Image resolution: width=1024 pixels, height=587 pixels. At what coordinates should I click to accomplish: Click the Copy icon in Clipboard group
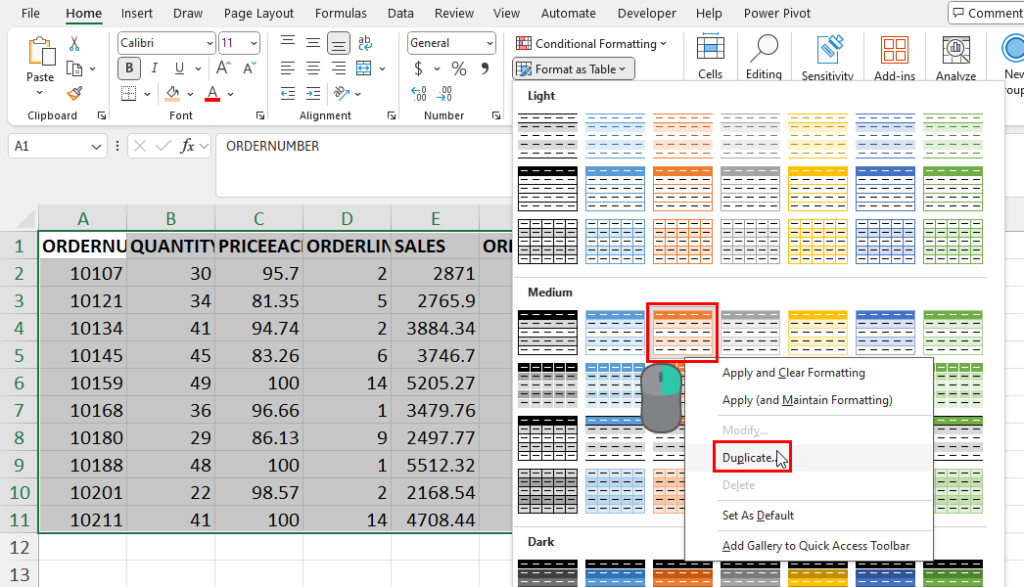click(74, 69)
